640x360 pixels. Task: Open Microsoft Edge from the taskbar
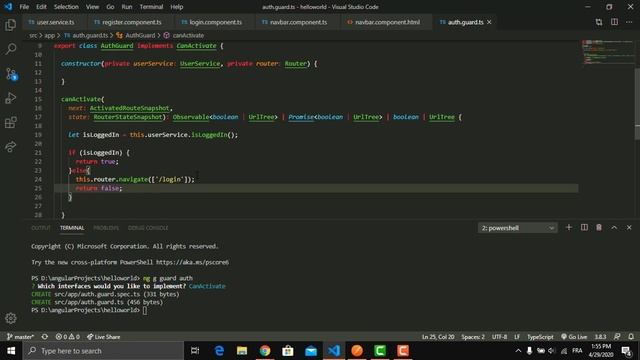(219, 351)
